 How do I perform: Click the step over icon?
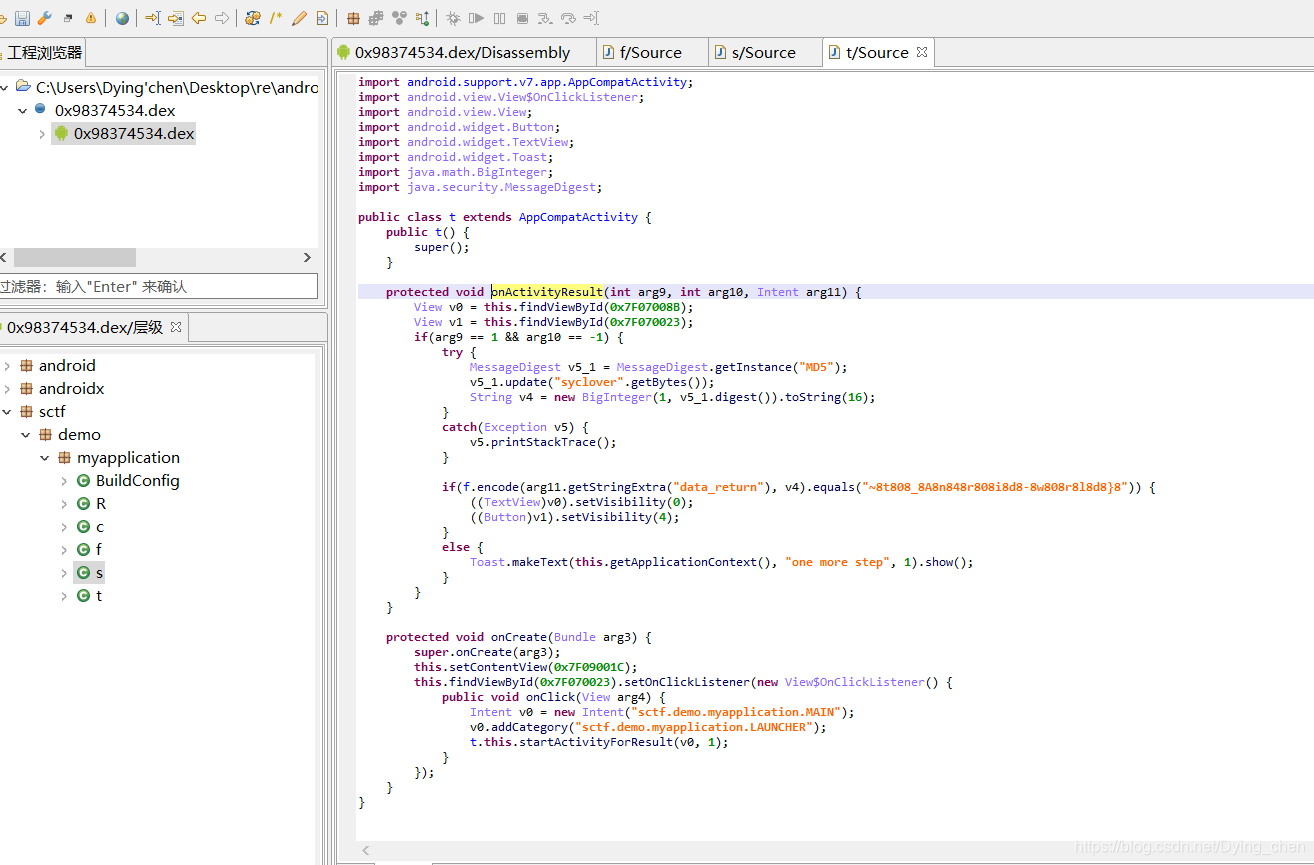pos(568,18)
